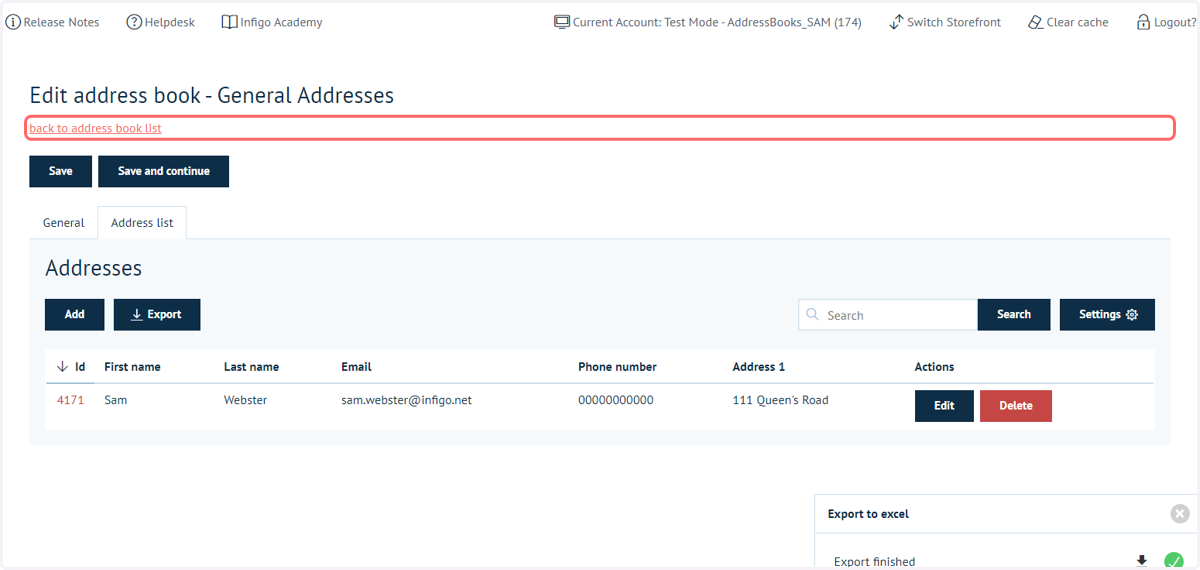The image size is (1200, 570).
Task: Click the Helpdesk question mark icon
Action: (x=134, y=22)
